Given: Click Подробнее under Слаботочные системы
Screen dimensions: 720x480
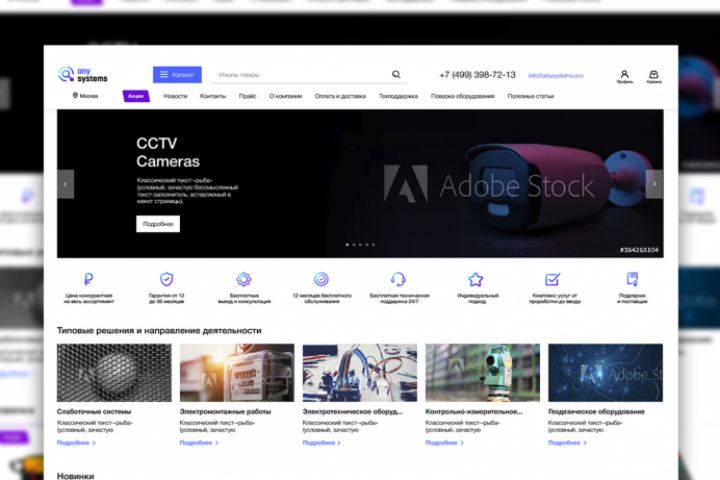Looking at the screenshot, I should pos(76,443).
